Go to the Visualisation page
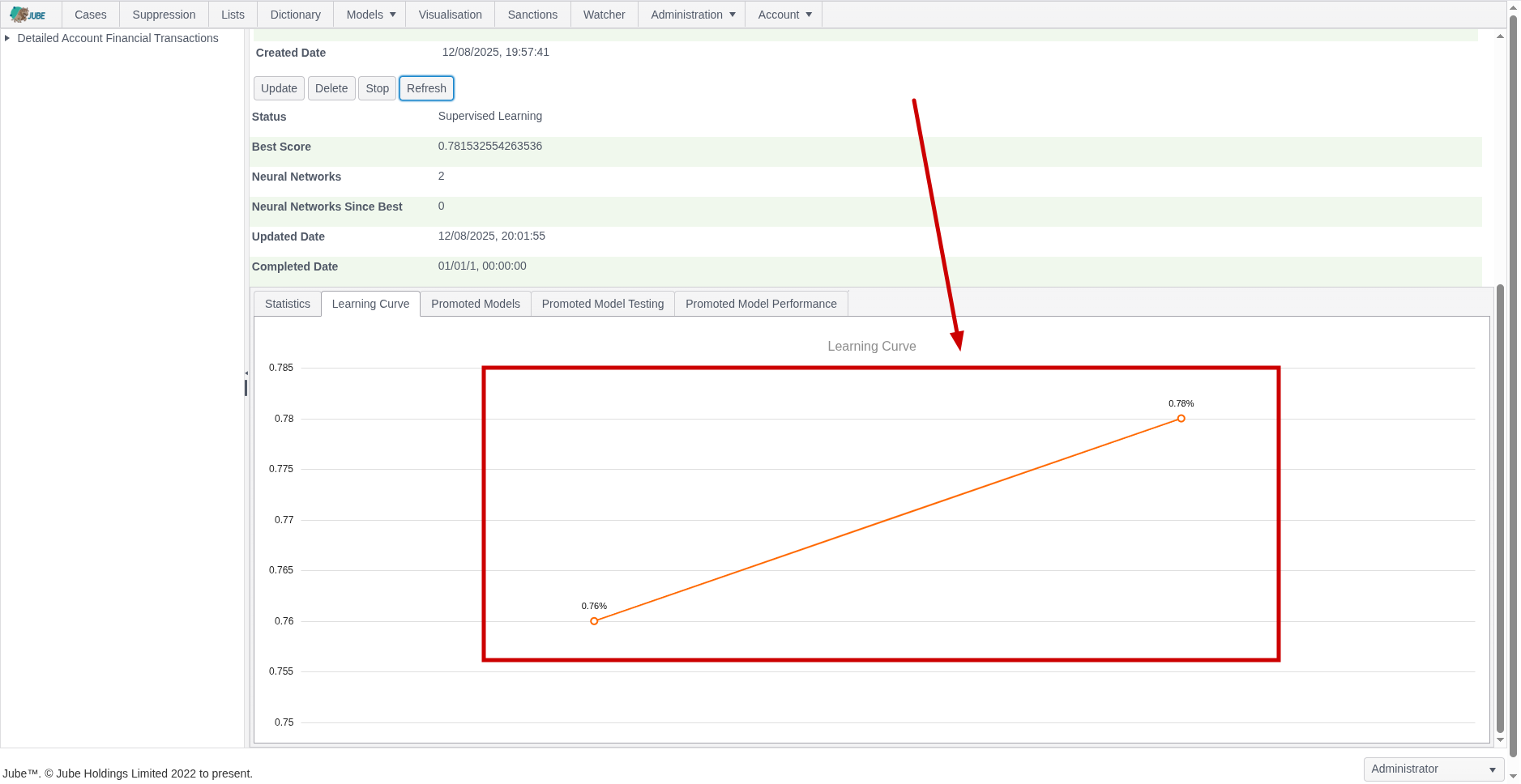The width and height of the screenshot is (1521, 784). pyautogui.click(x=450, y=15)
